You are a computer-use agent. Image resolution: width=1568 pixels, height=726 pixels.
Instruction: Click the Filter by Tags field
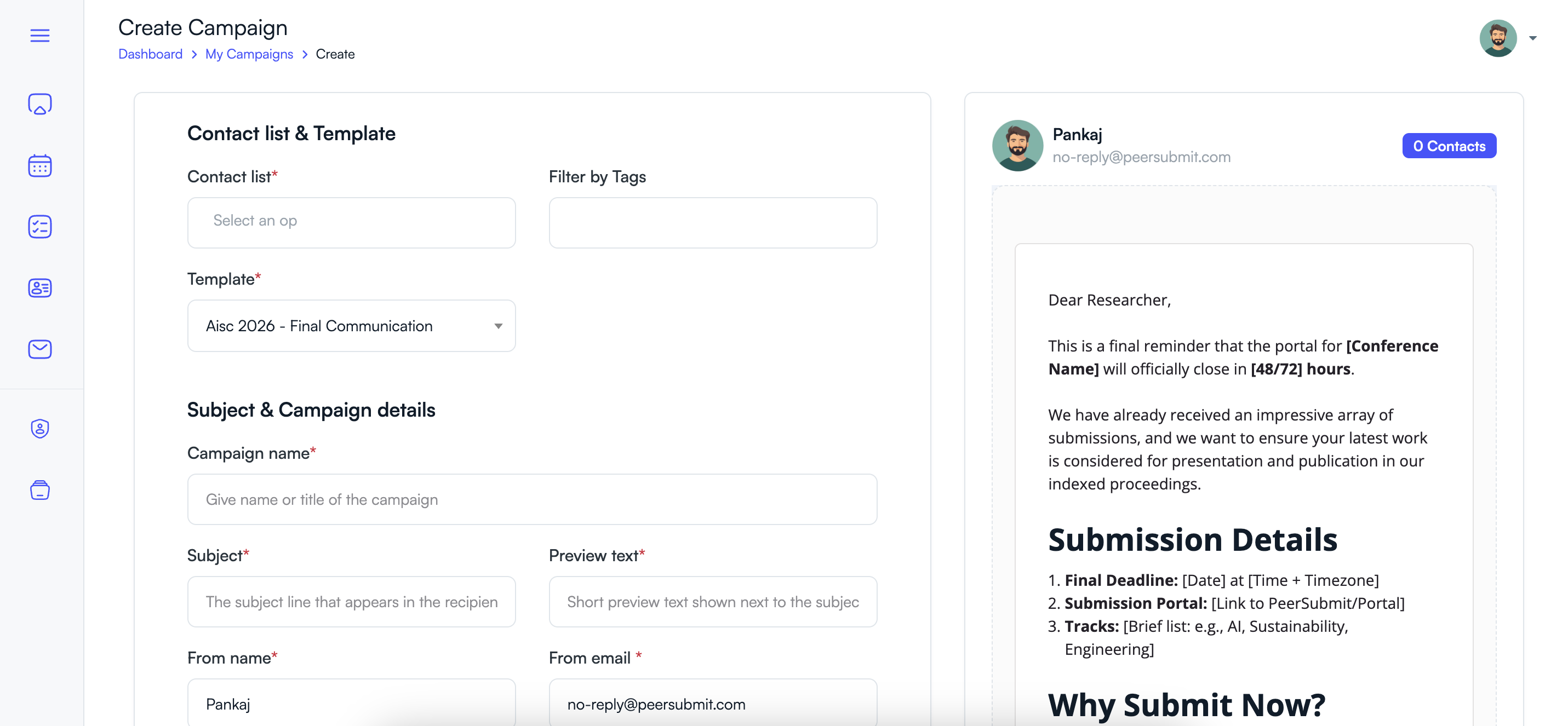pyautogui.click(x=712, y=222)
